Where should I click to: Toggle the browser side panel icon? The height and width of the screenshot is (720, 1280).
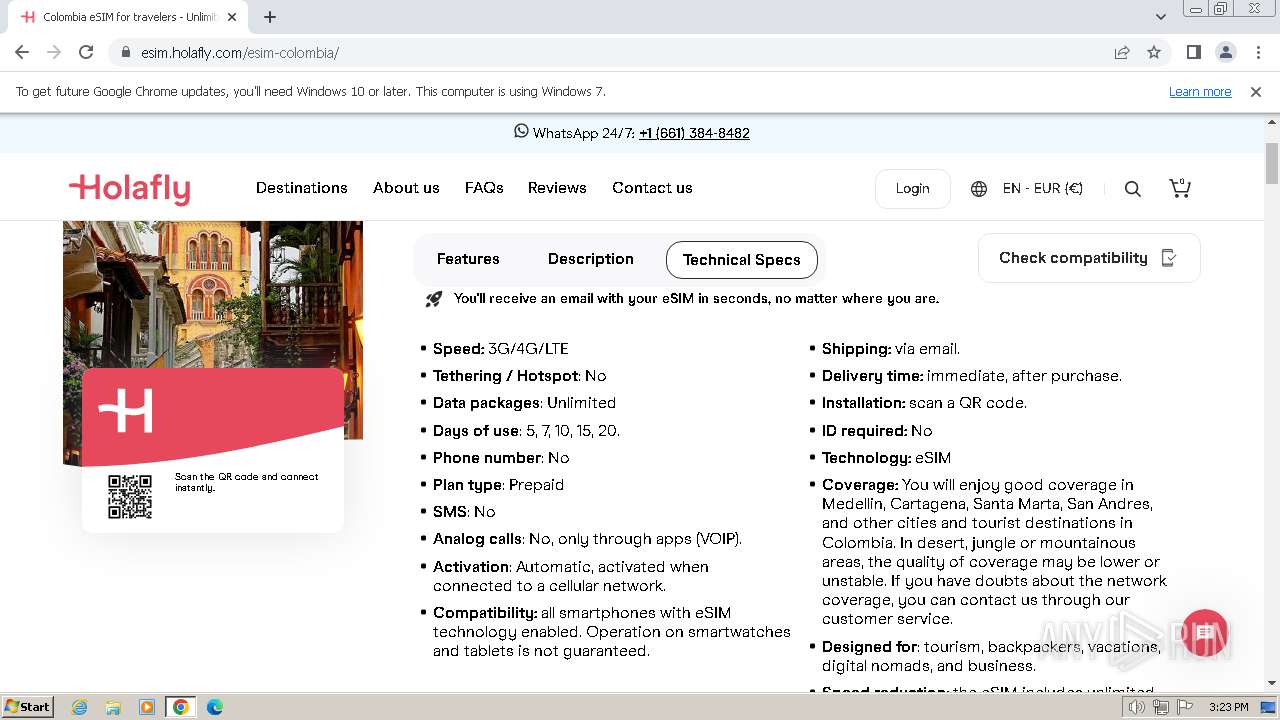click(x=1193, y=52)
